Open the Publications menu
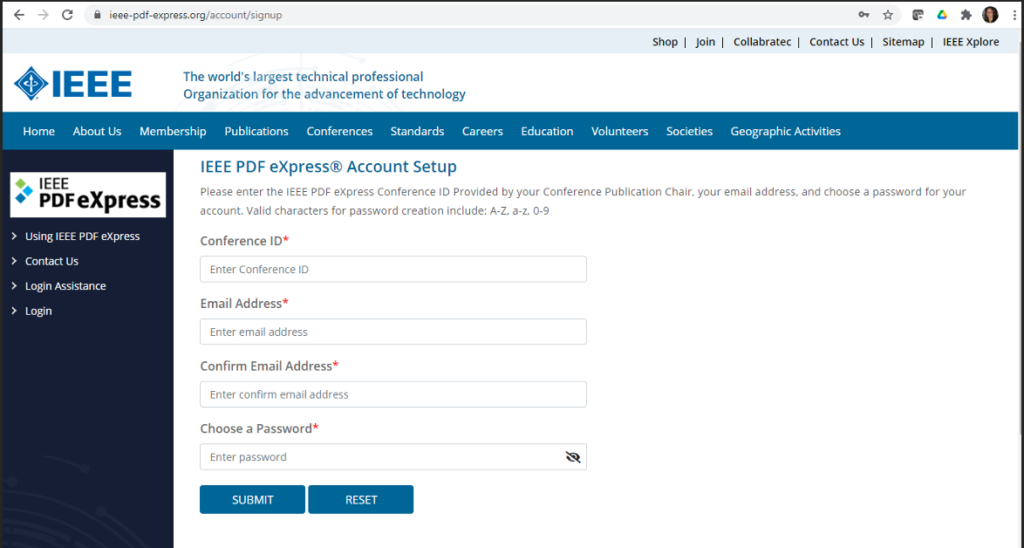The image size is (1024, 548). (x=256, y=131)
